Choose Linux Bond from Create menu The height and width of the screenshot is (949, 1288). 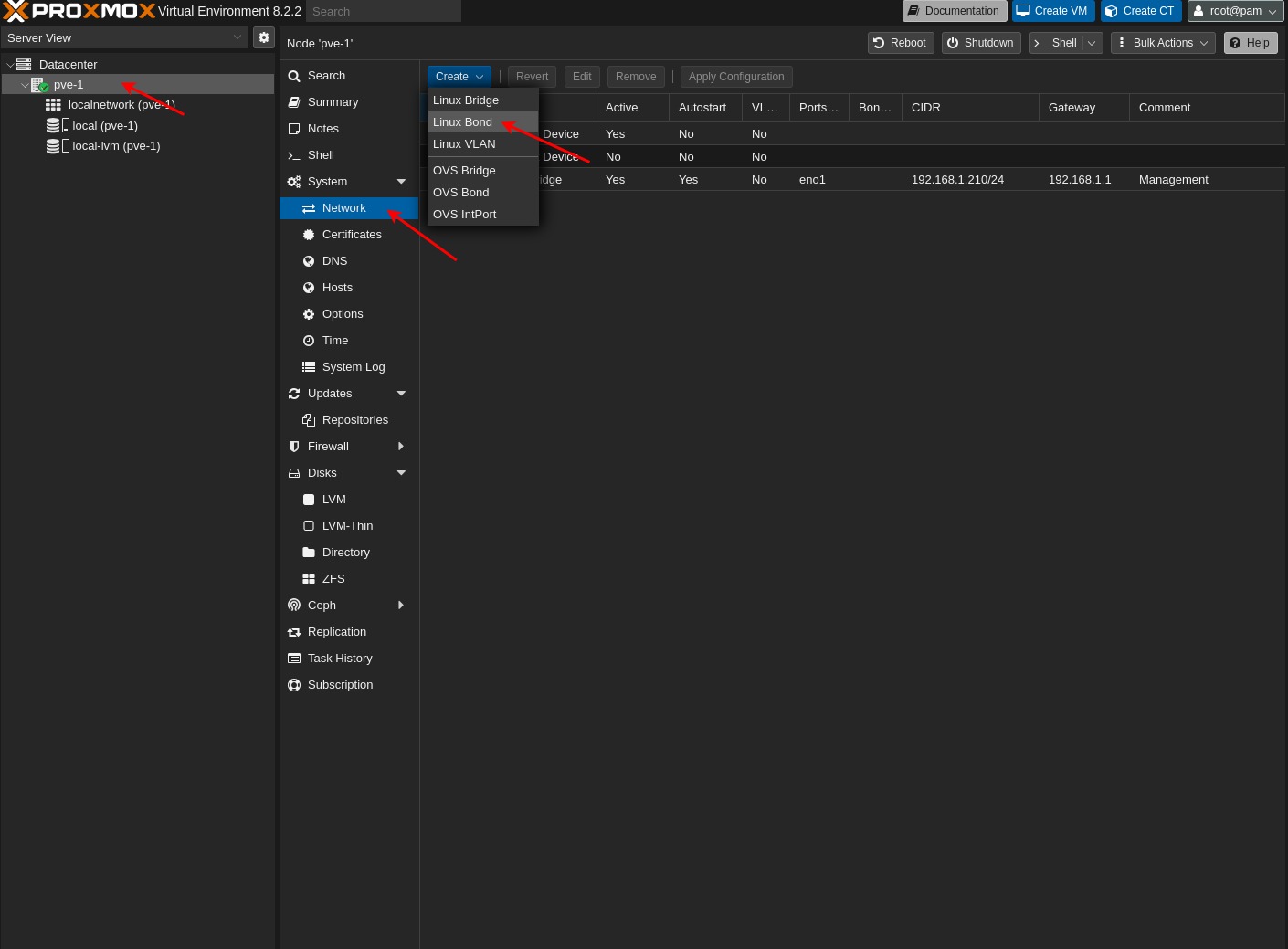(x=462, y=122)
